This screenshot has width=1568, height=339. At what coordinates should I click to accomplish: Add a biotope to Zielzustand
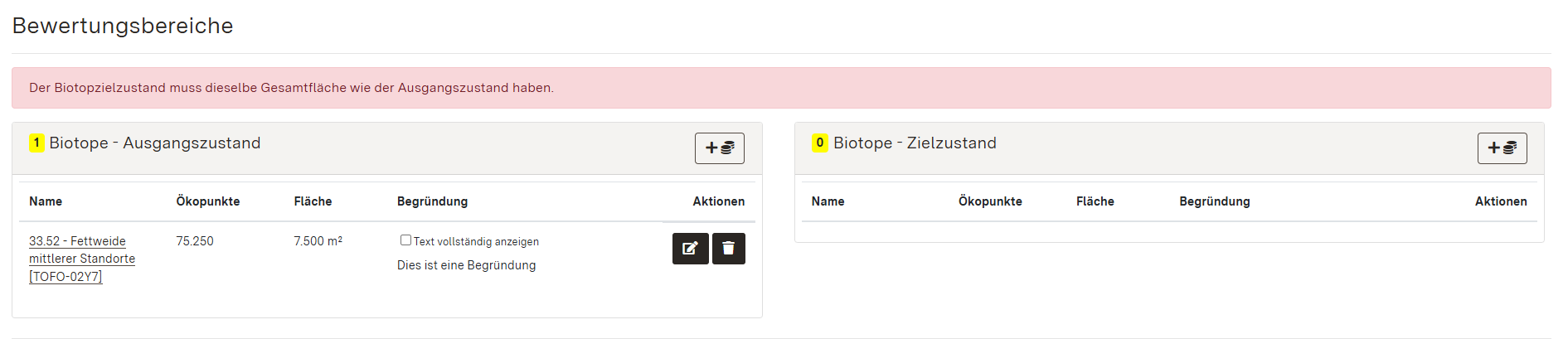tap(1502, 148)
